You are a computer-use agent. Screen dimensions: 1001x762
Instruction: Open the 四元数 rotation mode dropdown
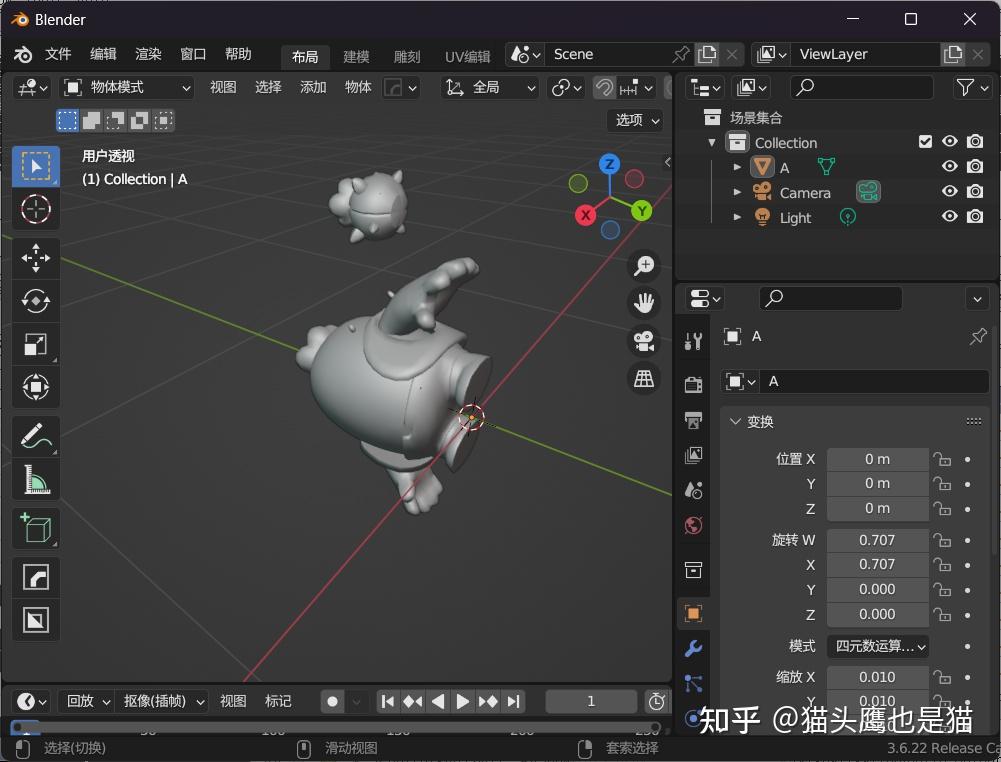coord(877,646)
